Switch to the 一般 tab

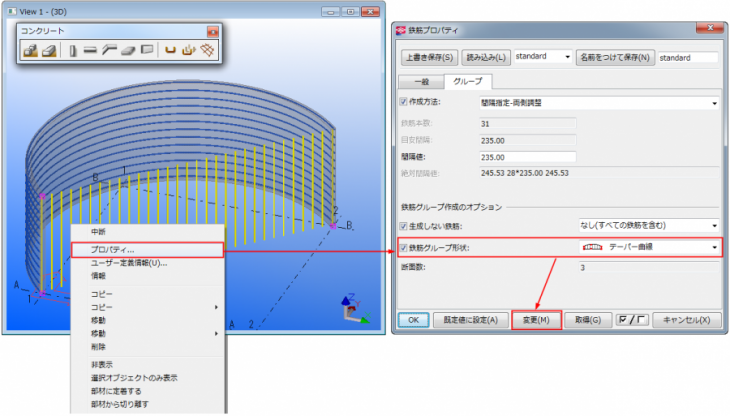tap(421, 81)
